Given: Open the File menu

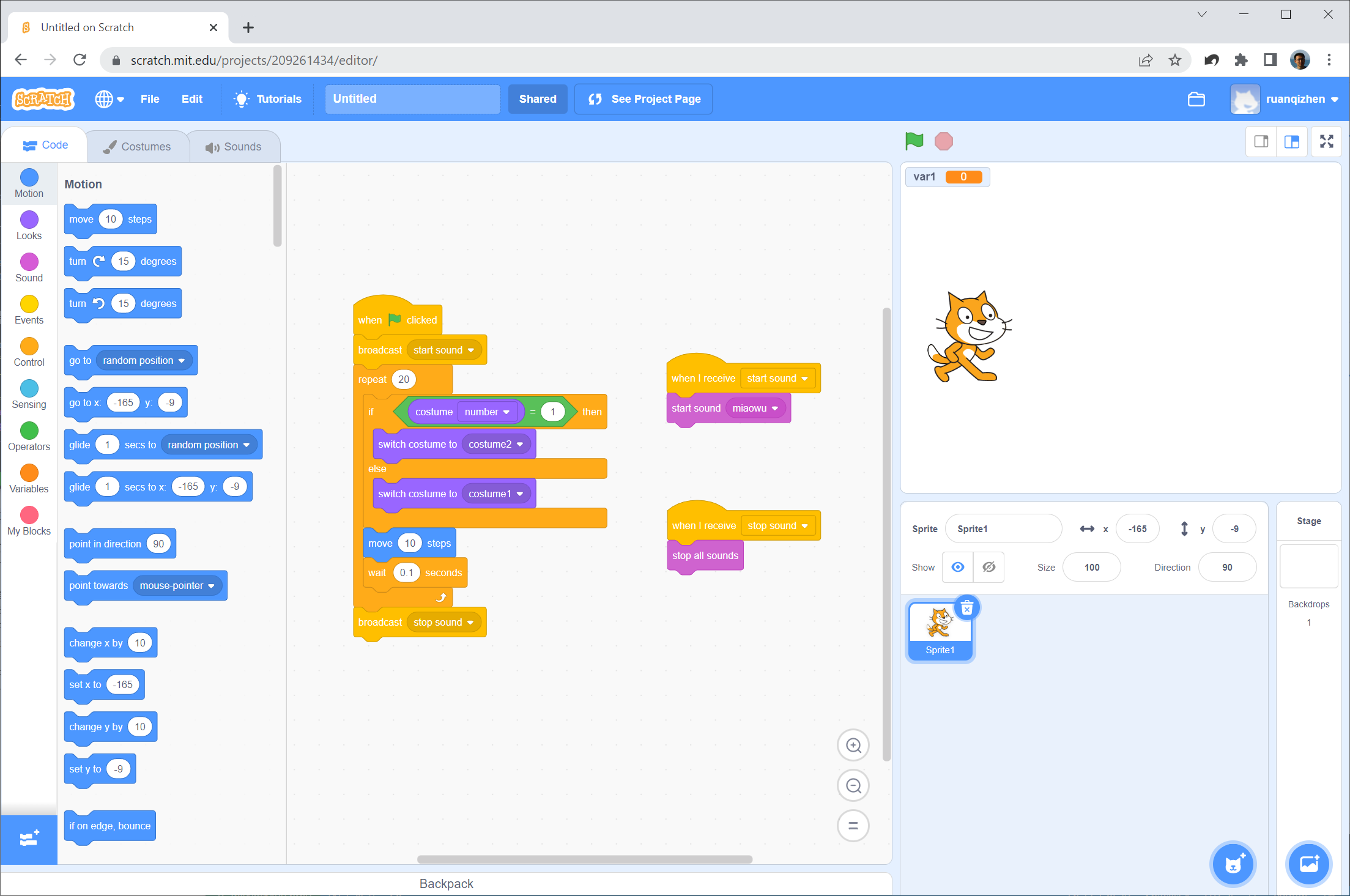Looking at the screenshot, I should tap(149, 99).
